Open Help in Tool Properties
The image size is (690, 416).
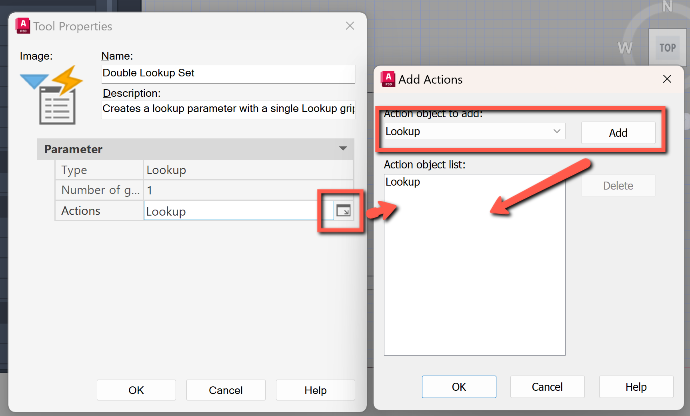click(x=315, y=390)
